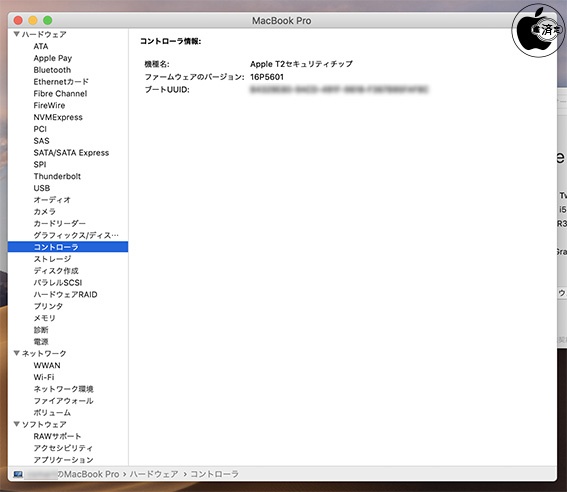The image size is (567, 492).
Task: Click the コントローラ情報 heading
Action: point(171,41)
